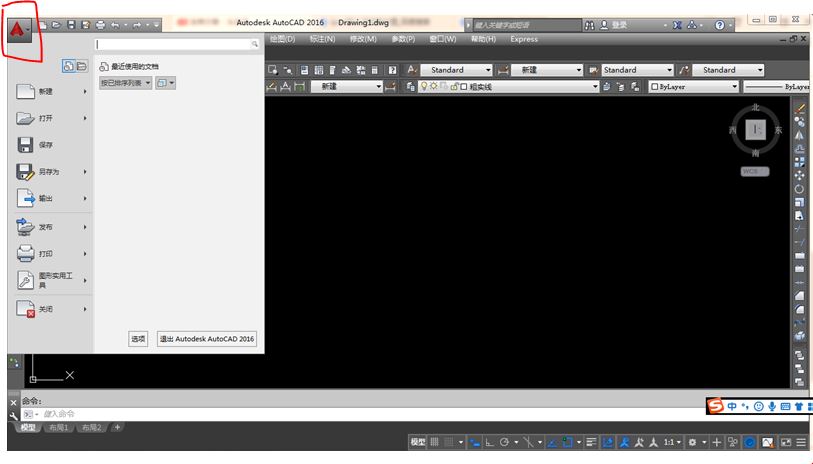The height and width of the screenshot is (464, 813).
Task: Click the red AutoCAD application menu button
Action: click(21, 28)
